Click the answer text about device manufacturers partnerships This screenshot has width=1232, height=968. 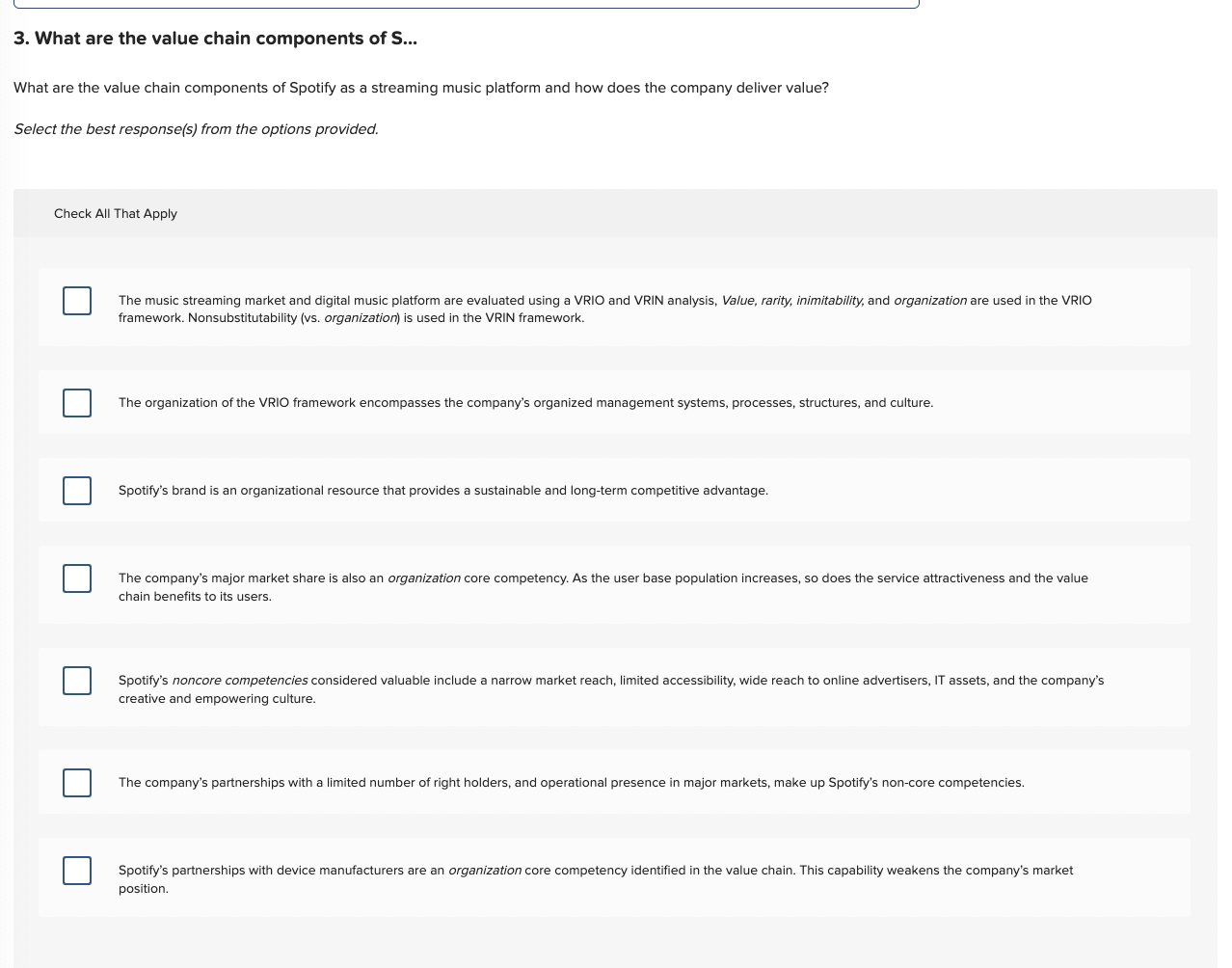[x=596, y=879]
